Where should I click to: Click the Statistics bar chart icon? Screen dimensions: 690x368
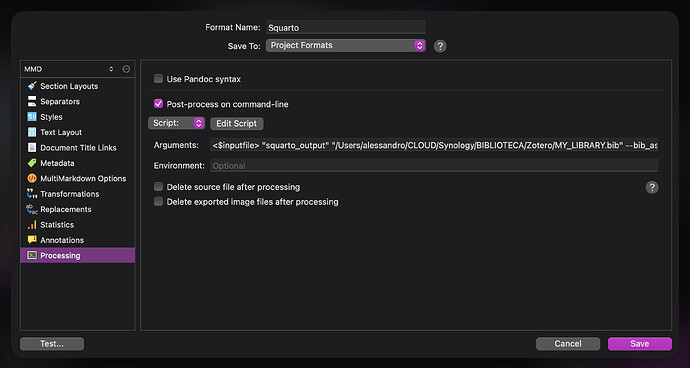(32, 224)
